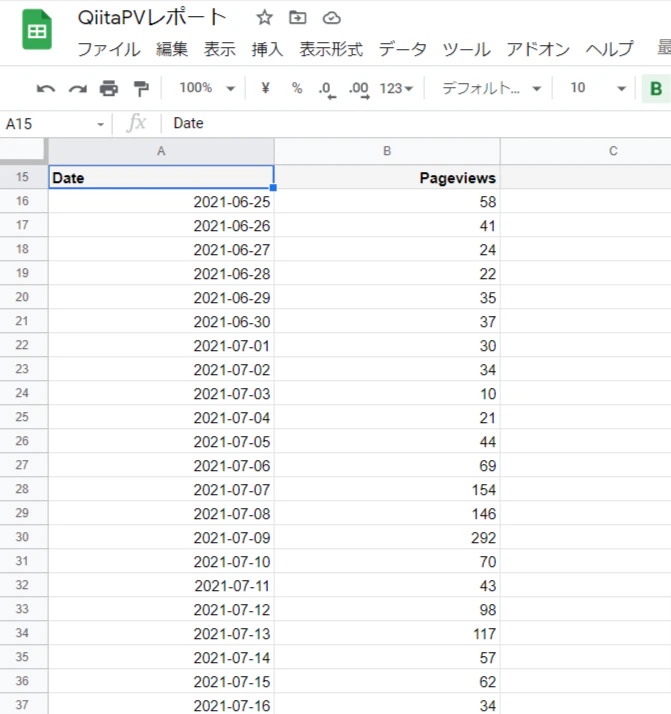Format as percent
Screen dimensions: 671x714
point(297,87)
